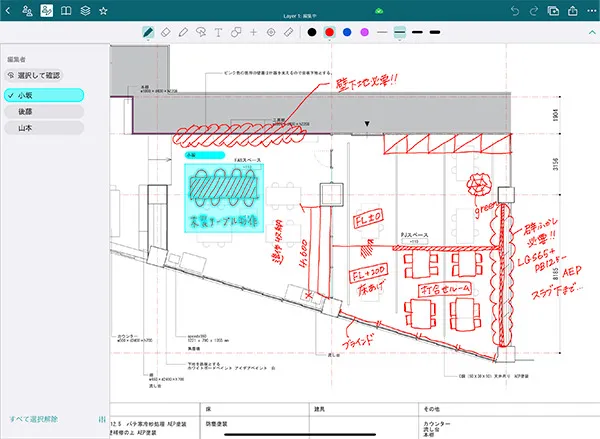Collapse the toolbar with the chevron
Image resolution: width=600 pixels, height=439 pixels.
point(592,33)
